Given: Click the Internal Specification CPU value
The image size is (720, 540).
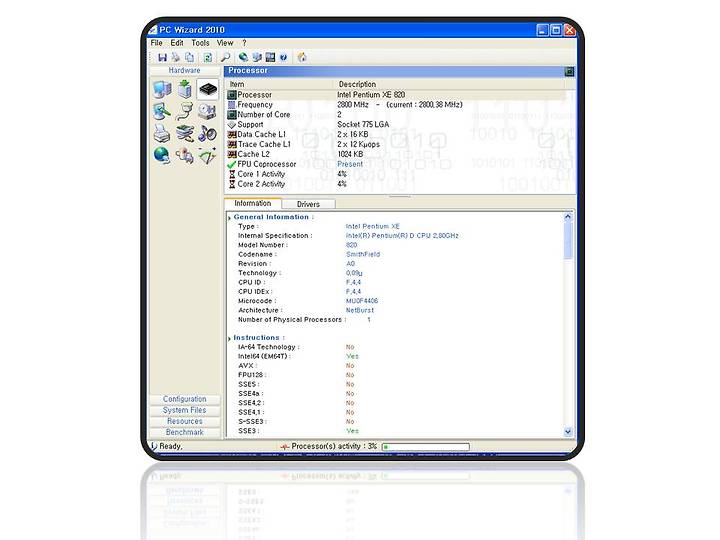Looking at the screenshot, I should coord(402,236).
